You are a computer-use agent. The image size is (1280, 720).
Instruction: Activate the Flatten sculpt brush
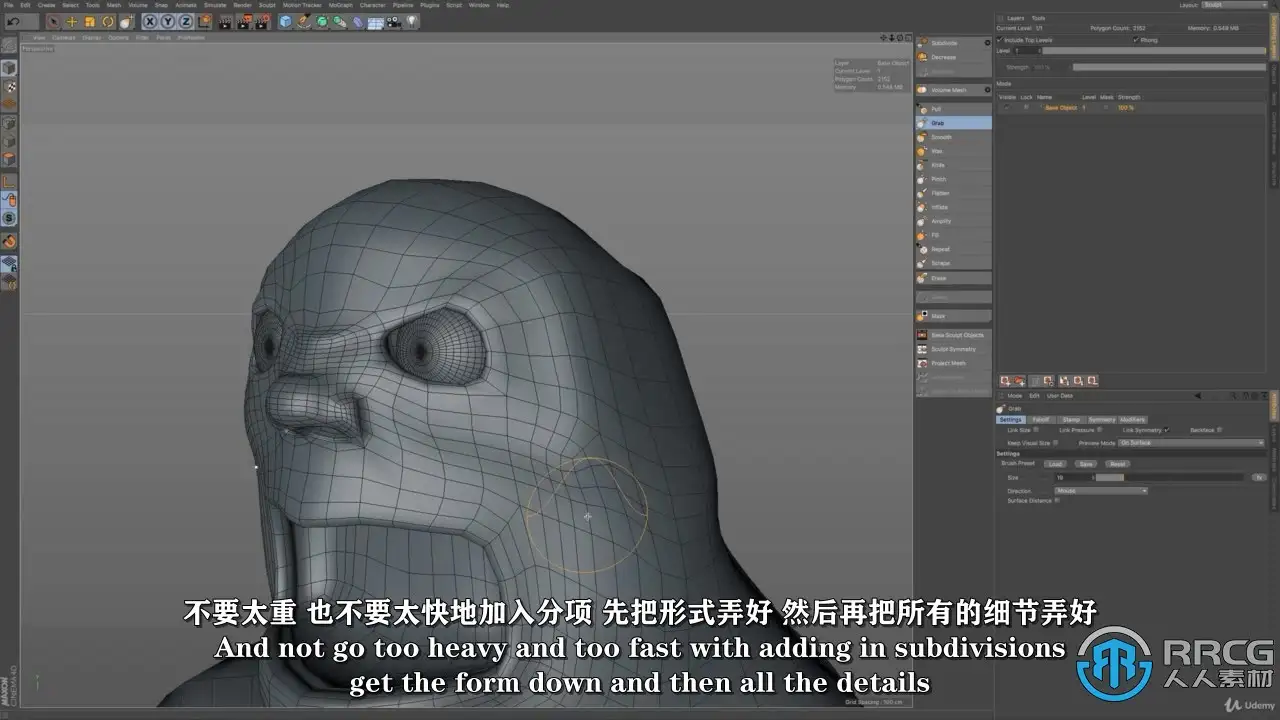[x=940, y=193]
